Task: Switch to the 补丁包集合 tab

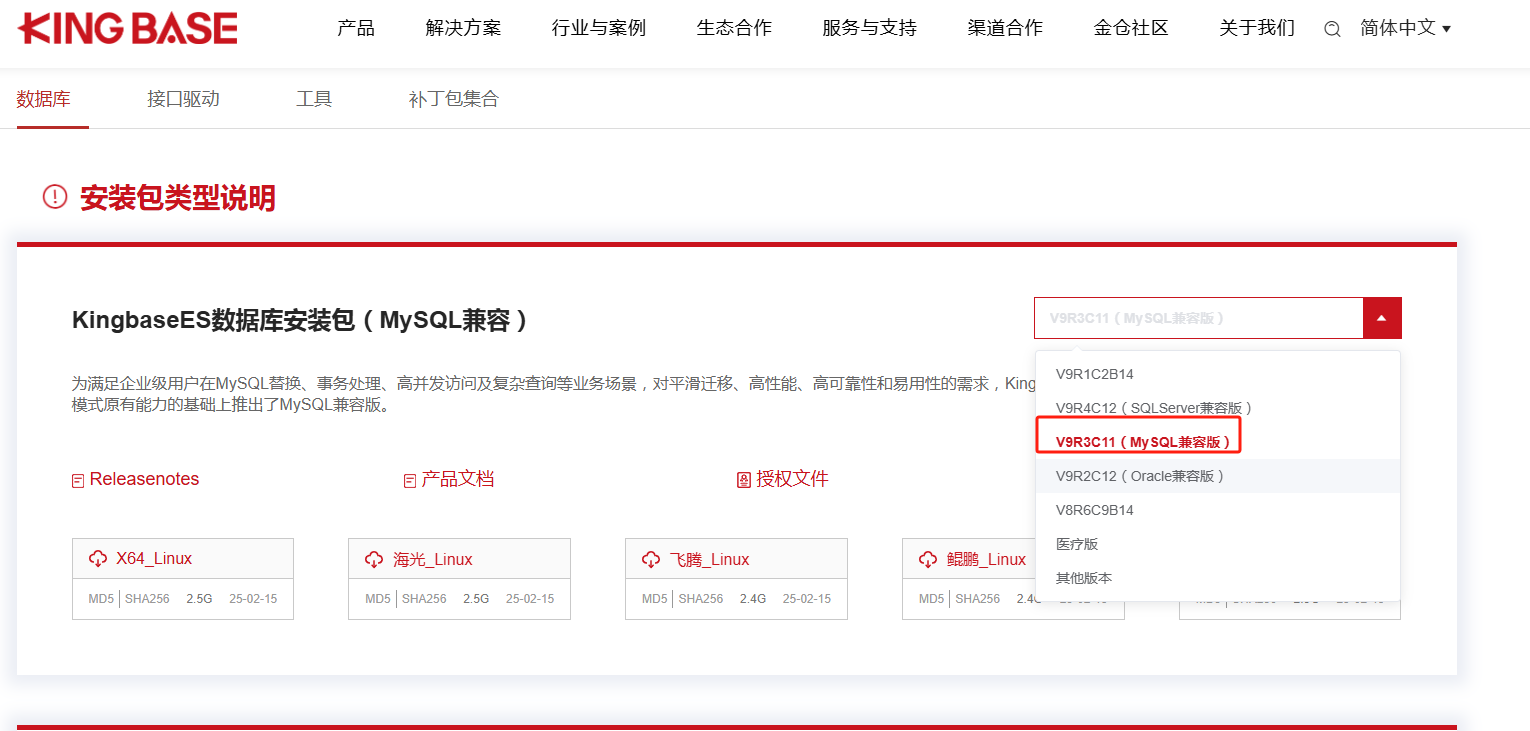Action: (x=453, y=99)
